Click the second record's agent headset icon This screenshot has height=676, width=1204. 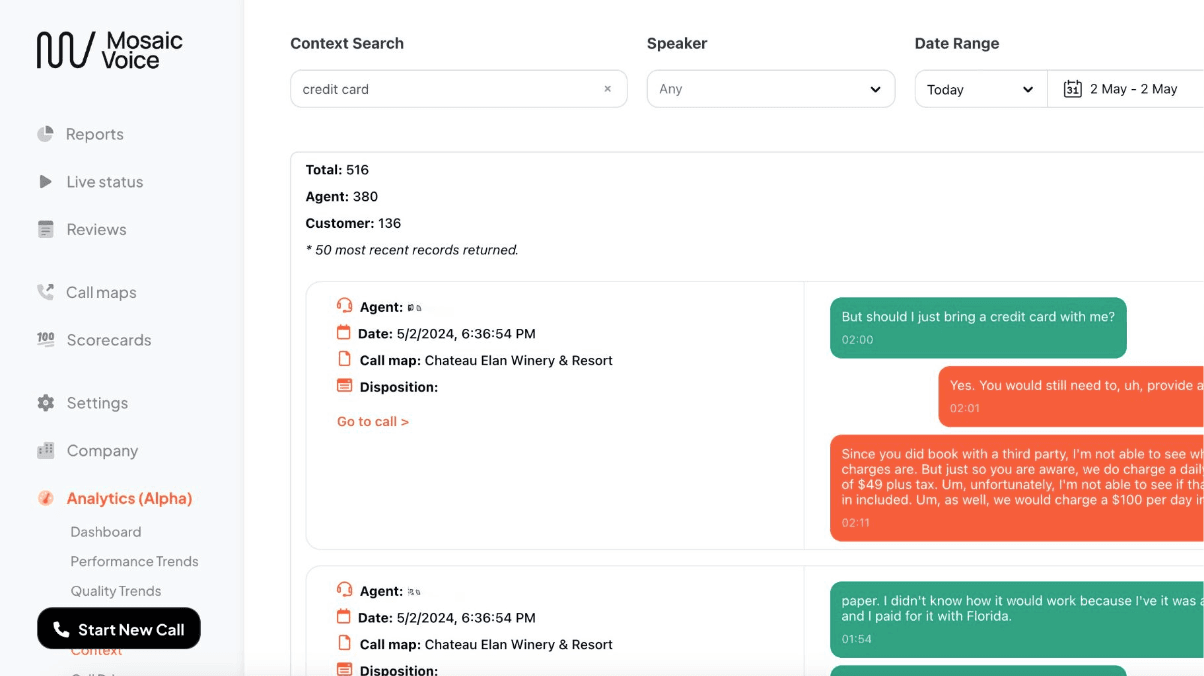tap(344, 590)
